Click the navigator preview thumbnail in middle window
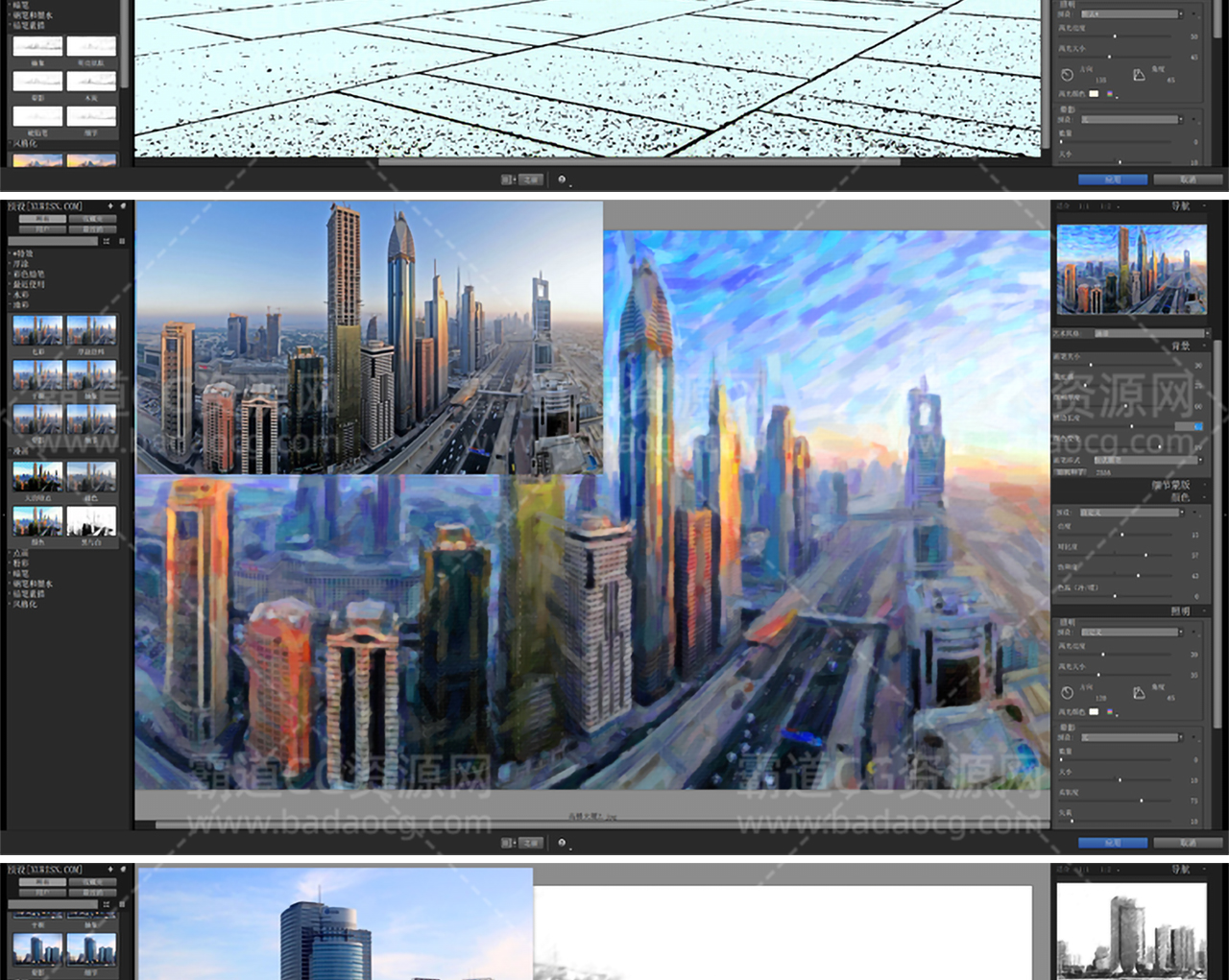 point(1131,269)
